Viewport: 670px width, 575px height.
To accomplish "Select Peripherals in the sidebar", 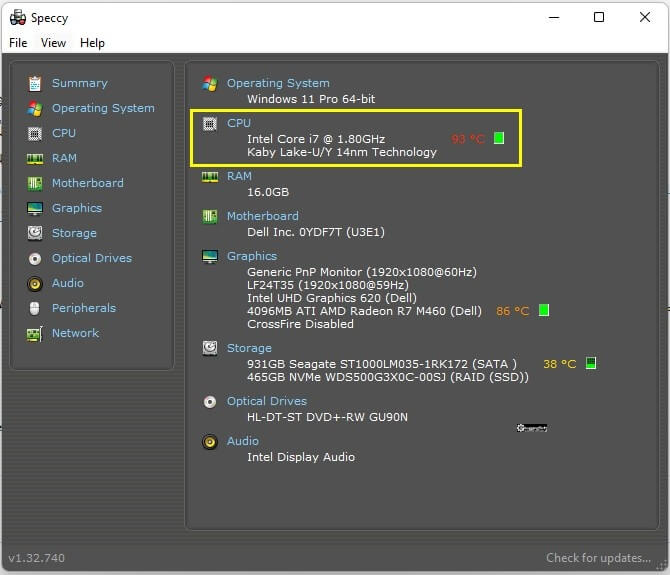I will pos(84,308).
